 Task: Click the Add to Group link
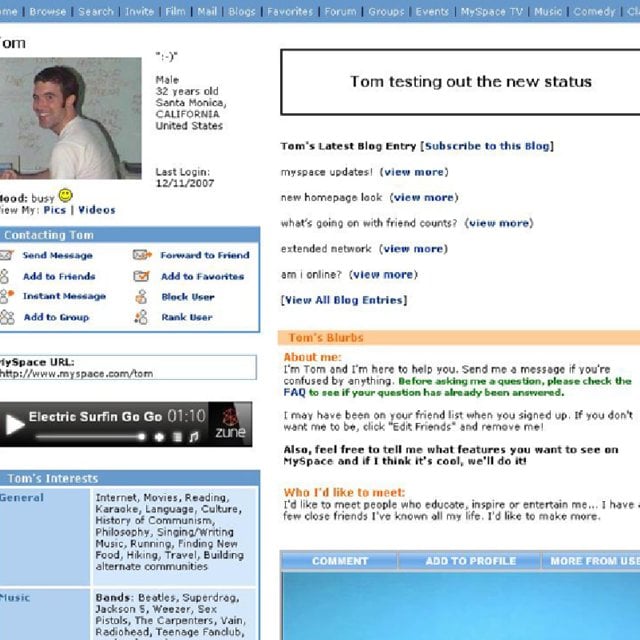point(56,317)
